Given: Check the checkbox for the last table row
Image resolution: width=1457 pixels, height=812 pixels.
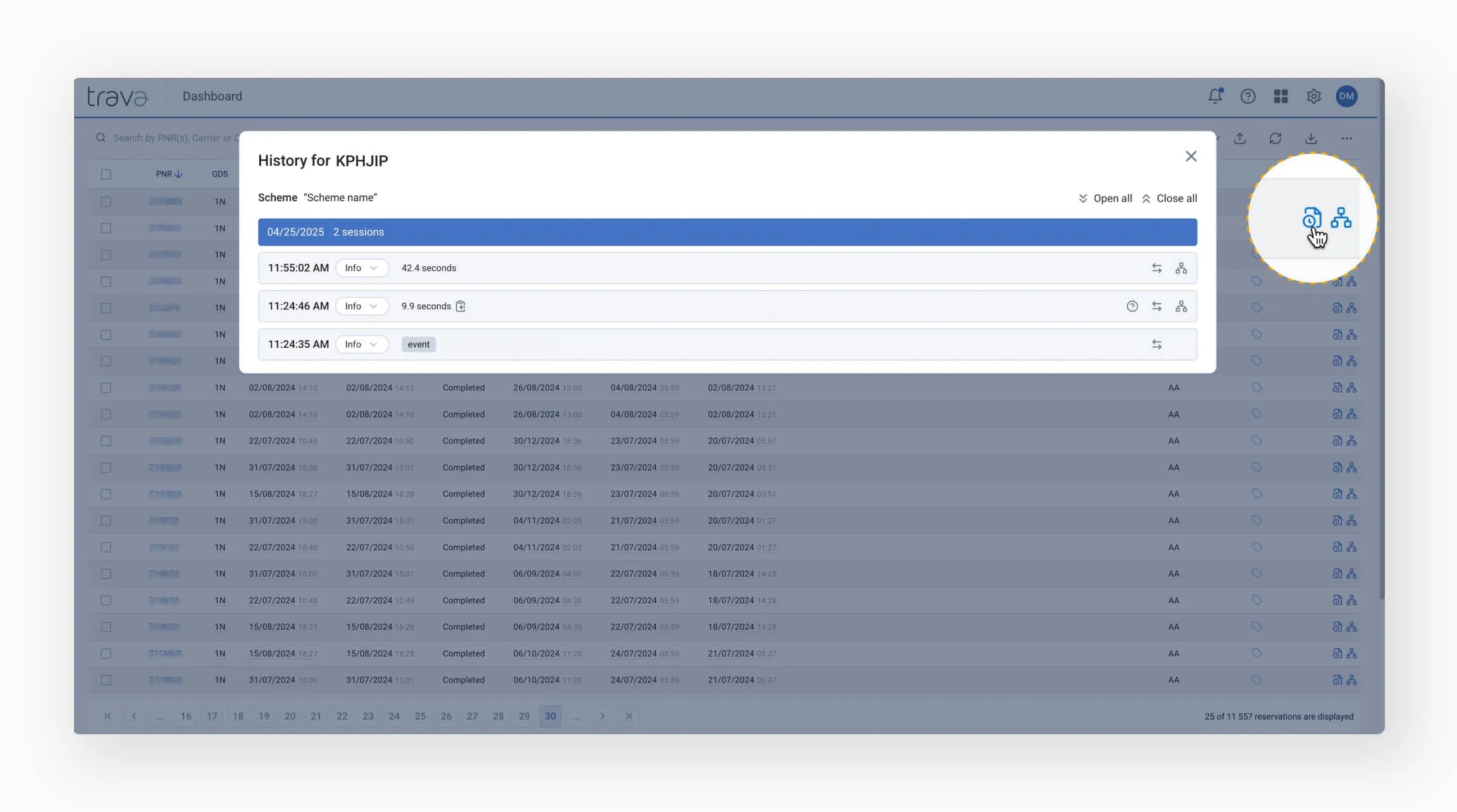Looking at the screenshot, I should click(106, 680).
